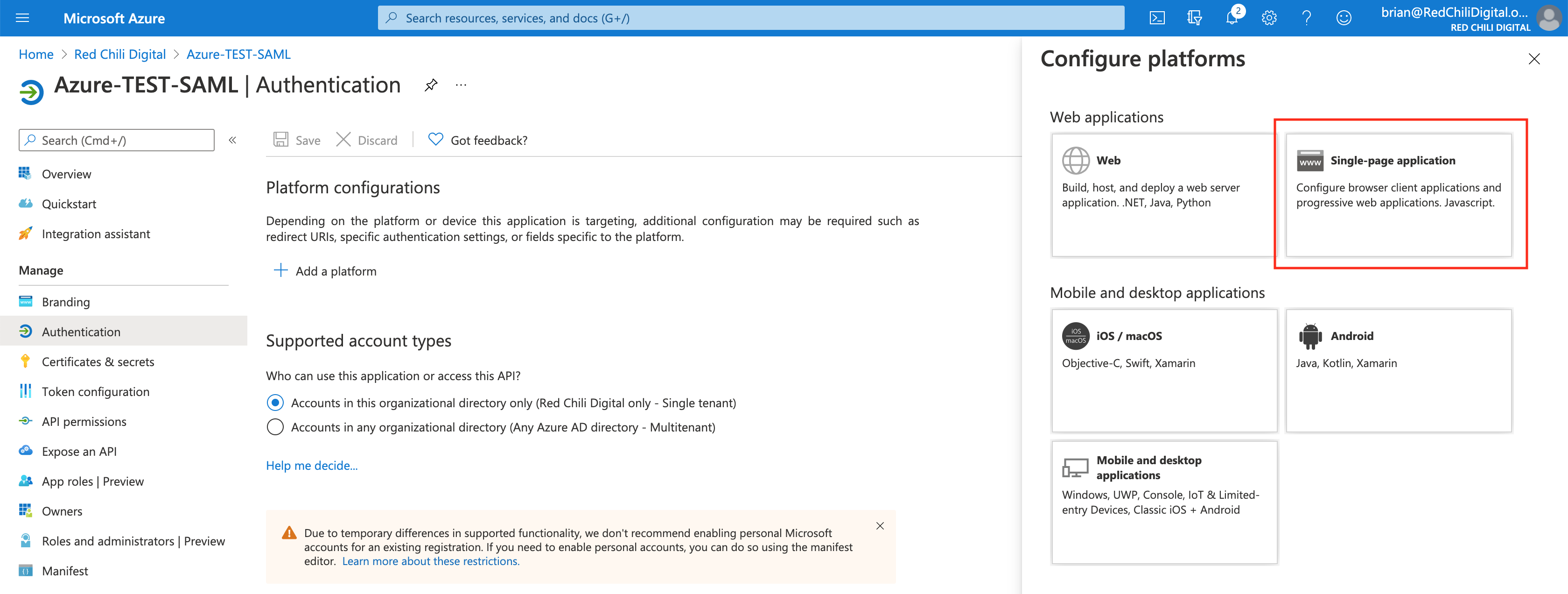
Task: Select Multitenant account type radio
Action: click(x=275, y=427)
